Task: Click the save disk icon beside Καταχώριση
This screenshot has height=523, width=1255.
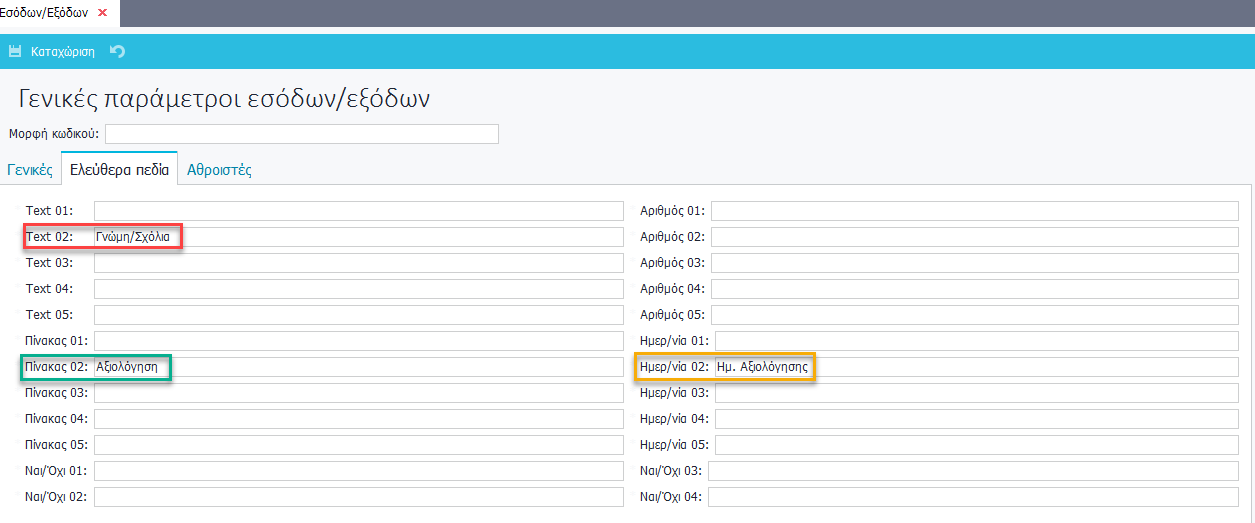Action: [x=15, y=51]
